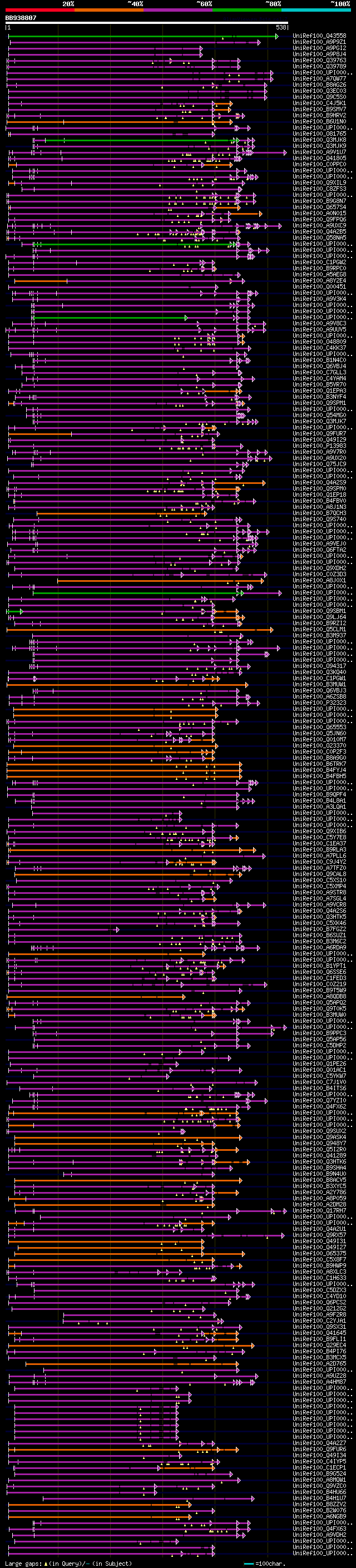Click the cyan ~100% identity legend segment
The width and height of the screenshot is (356, 1568).
316,10
